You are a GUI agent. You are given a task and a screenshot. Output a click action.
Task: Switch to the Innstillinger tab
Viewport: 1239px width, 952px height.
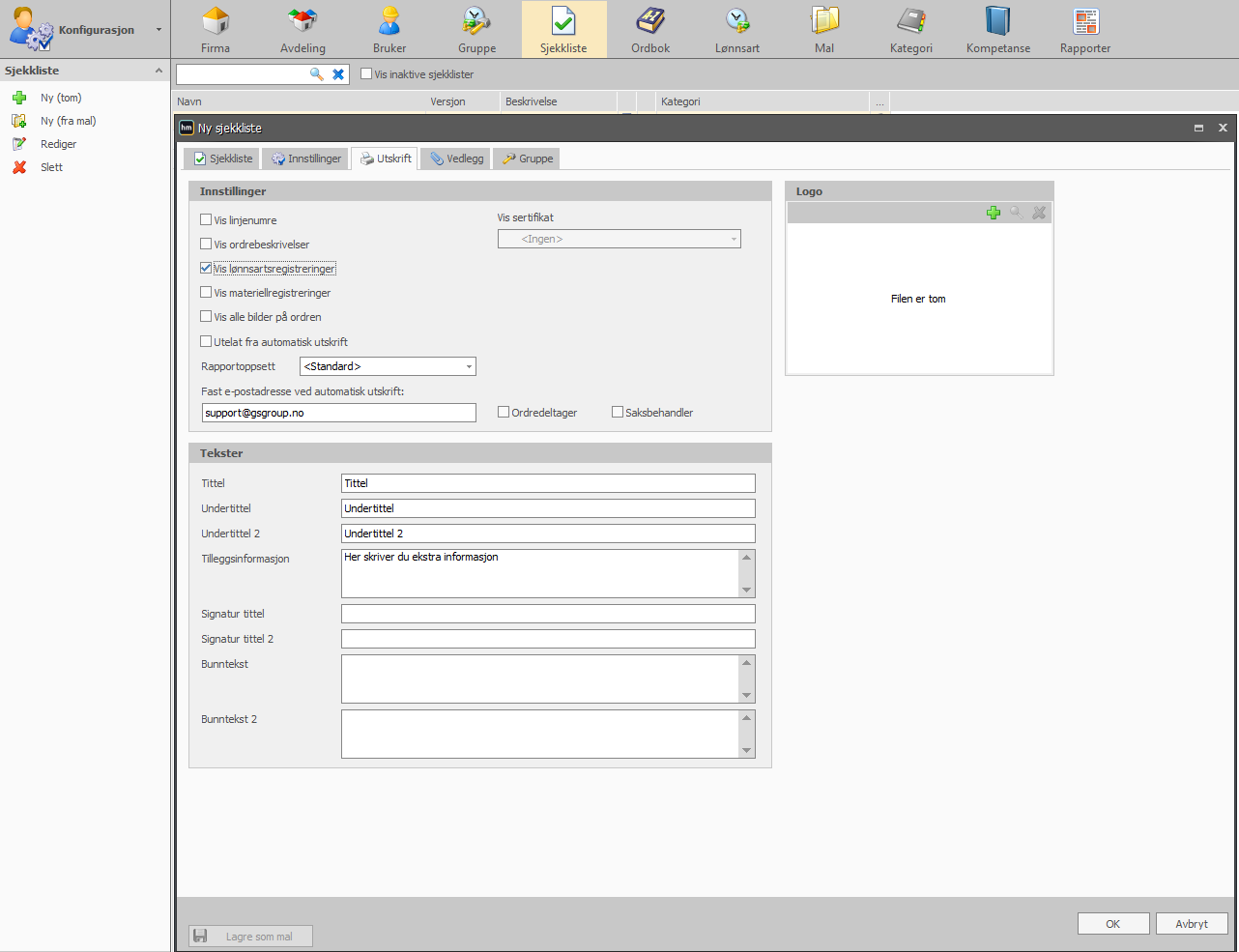pos(305,159)
